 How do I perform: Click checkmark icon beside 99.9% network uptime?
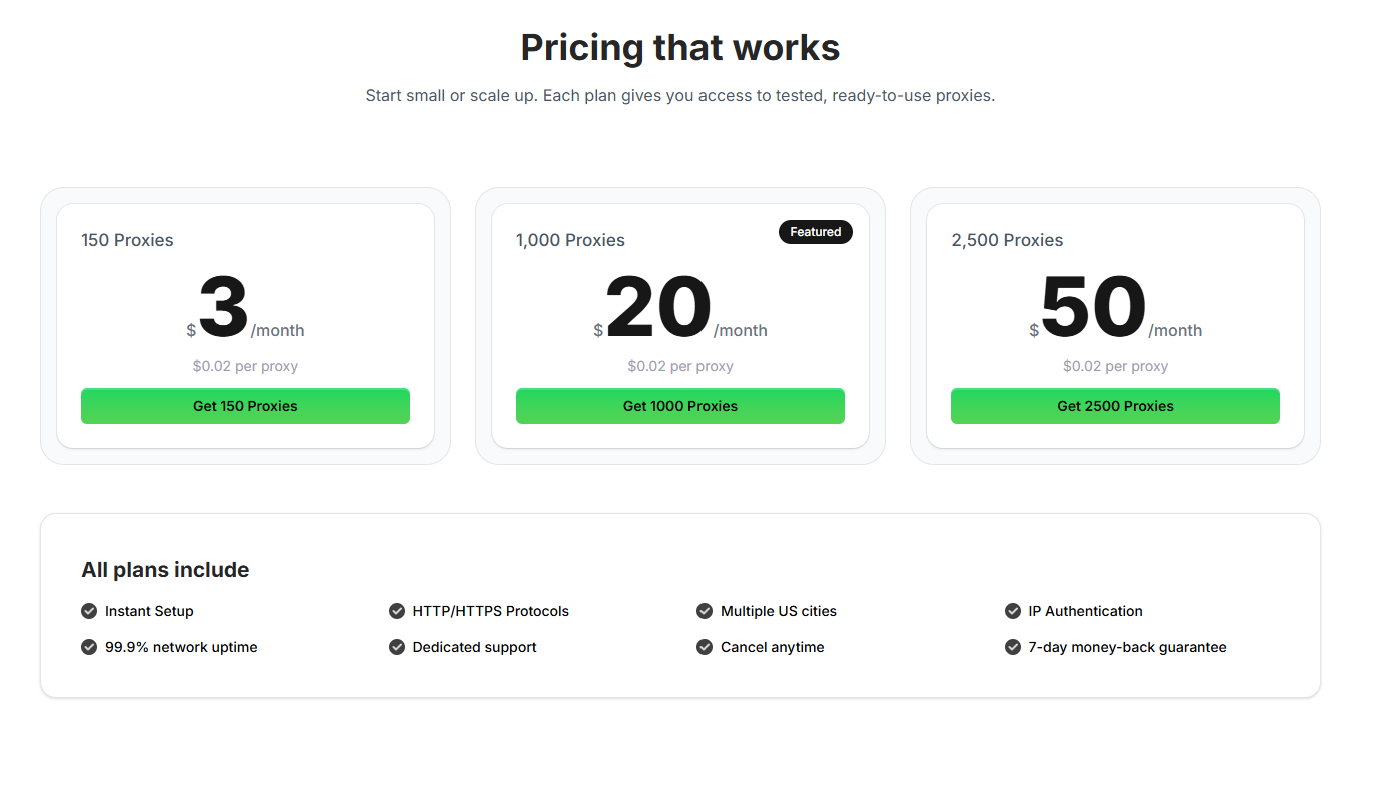point(89,647)
